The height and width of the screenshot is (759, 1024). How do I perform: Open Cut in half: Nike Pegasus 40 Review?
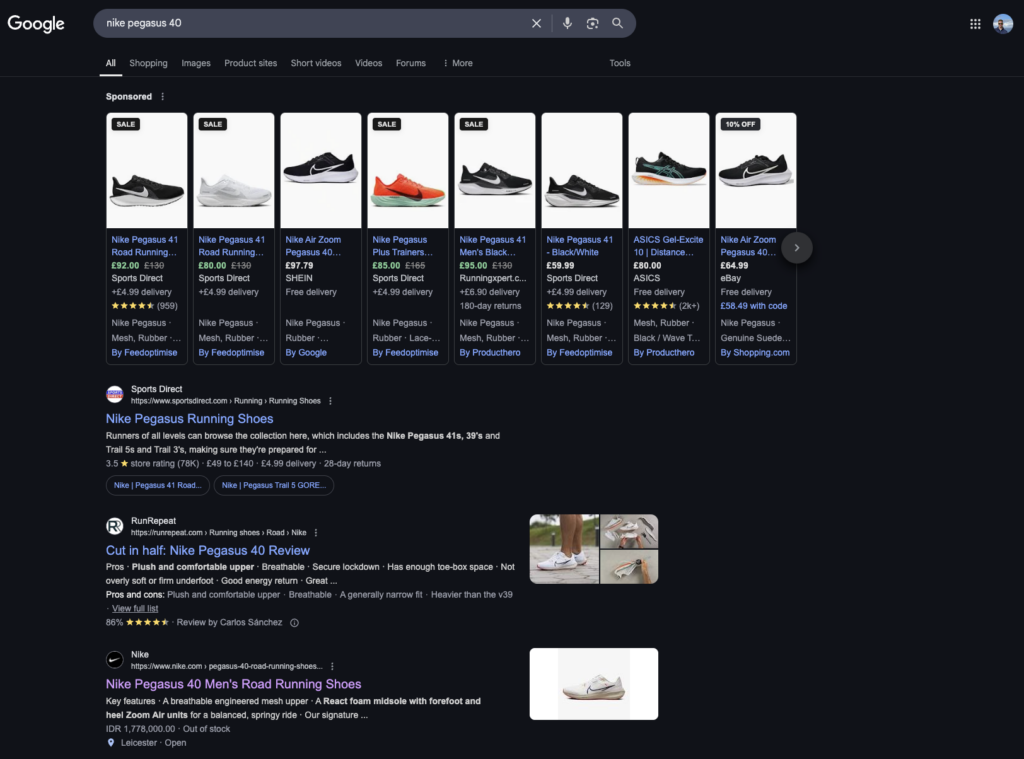click(x=208, y=551)
